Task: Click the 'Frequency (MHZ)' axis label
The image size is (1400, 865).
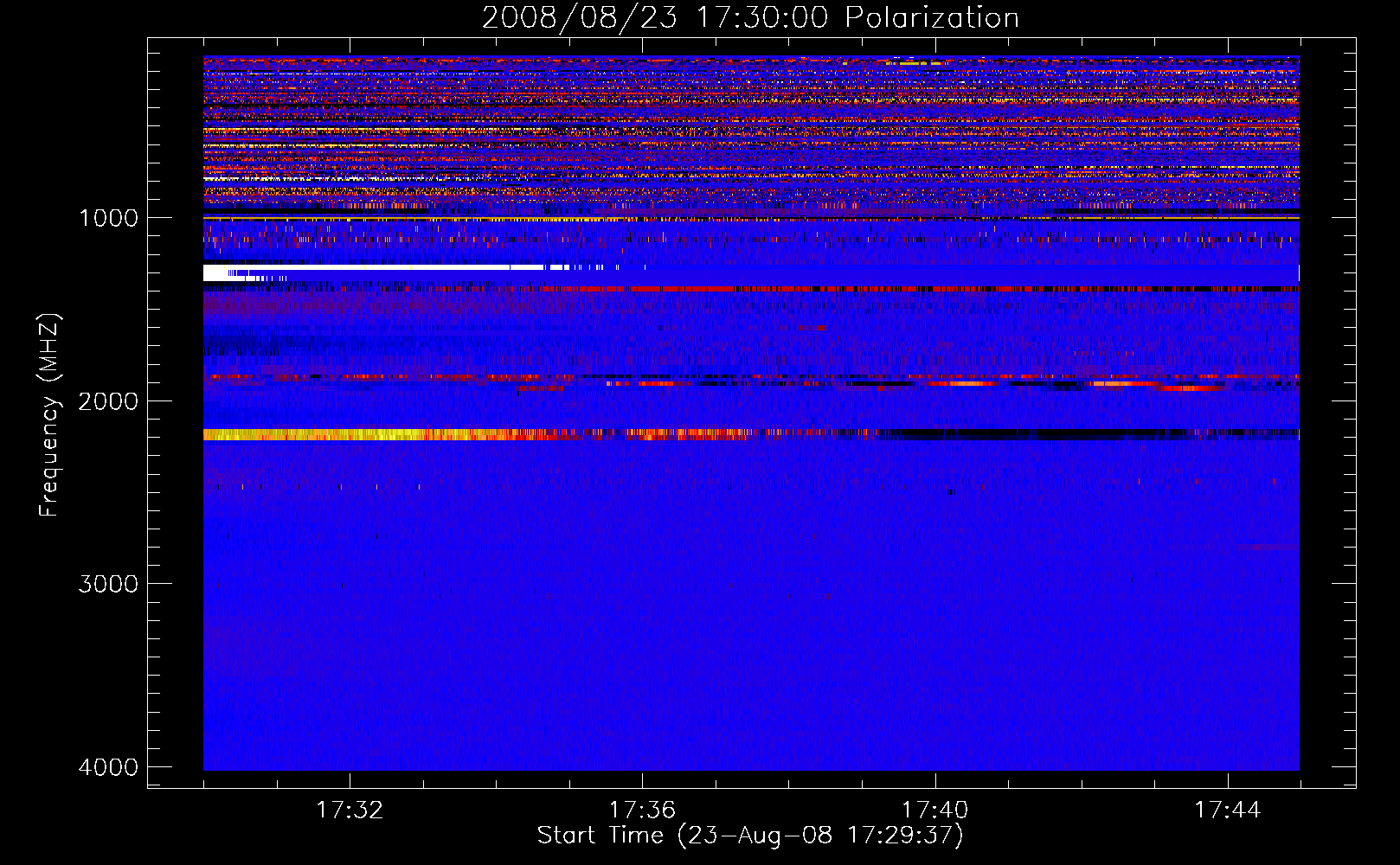Action: coord(50,415)
